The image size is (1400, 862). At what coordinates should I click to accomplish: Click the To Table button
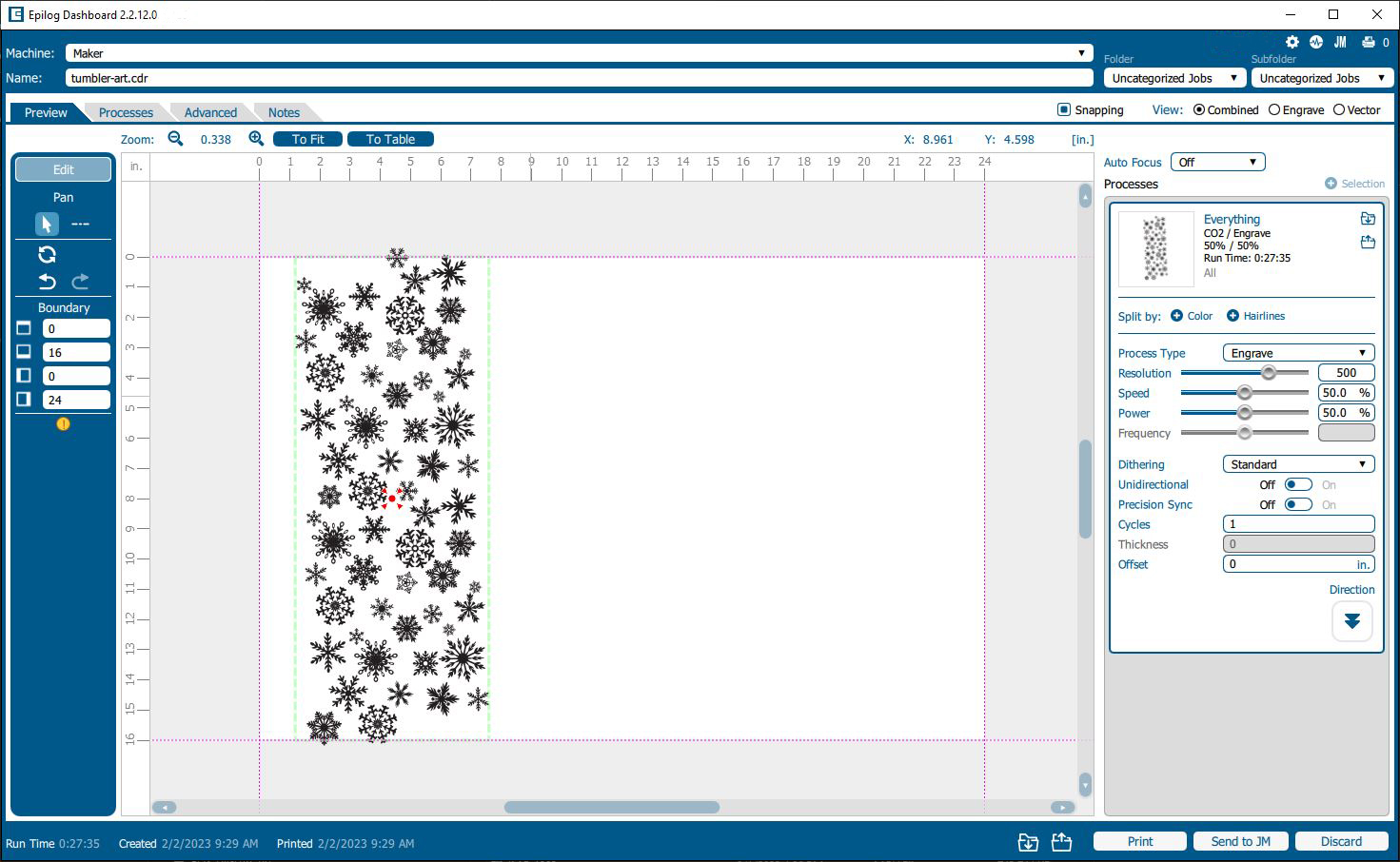tap(390, 139)
